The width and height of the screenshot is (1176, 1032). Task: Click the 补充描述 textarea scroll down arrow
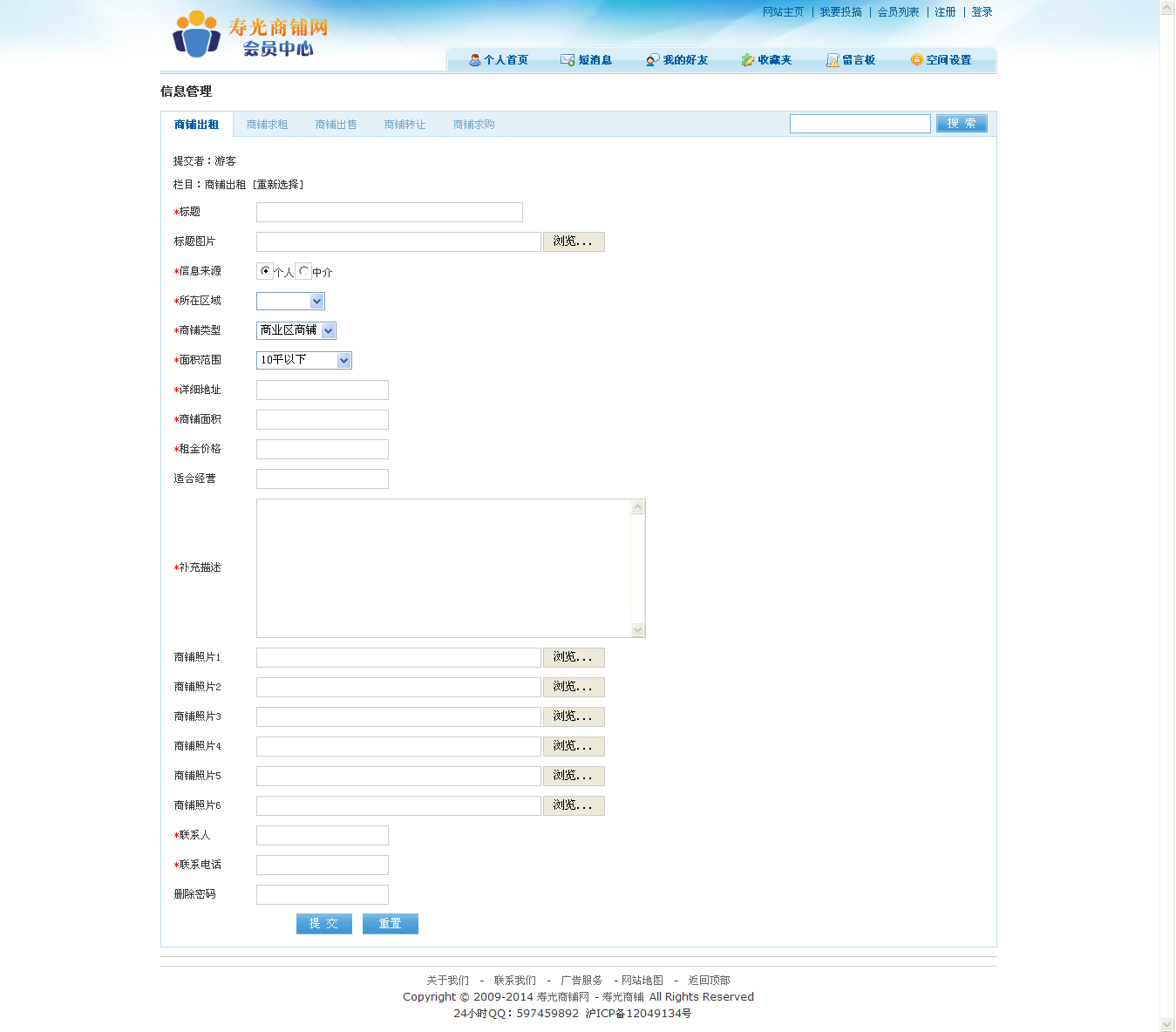point(637,630)
